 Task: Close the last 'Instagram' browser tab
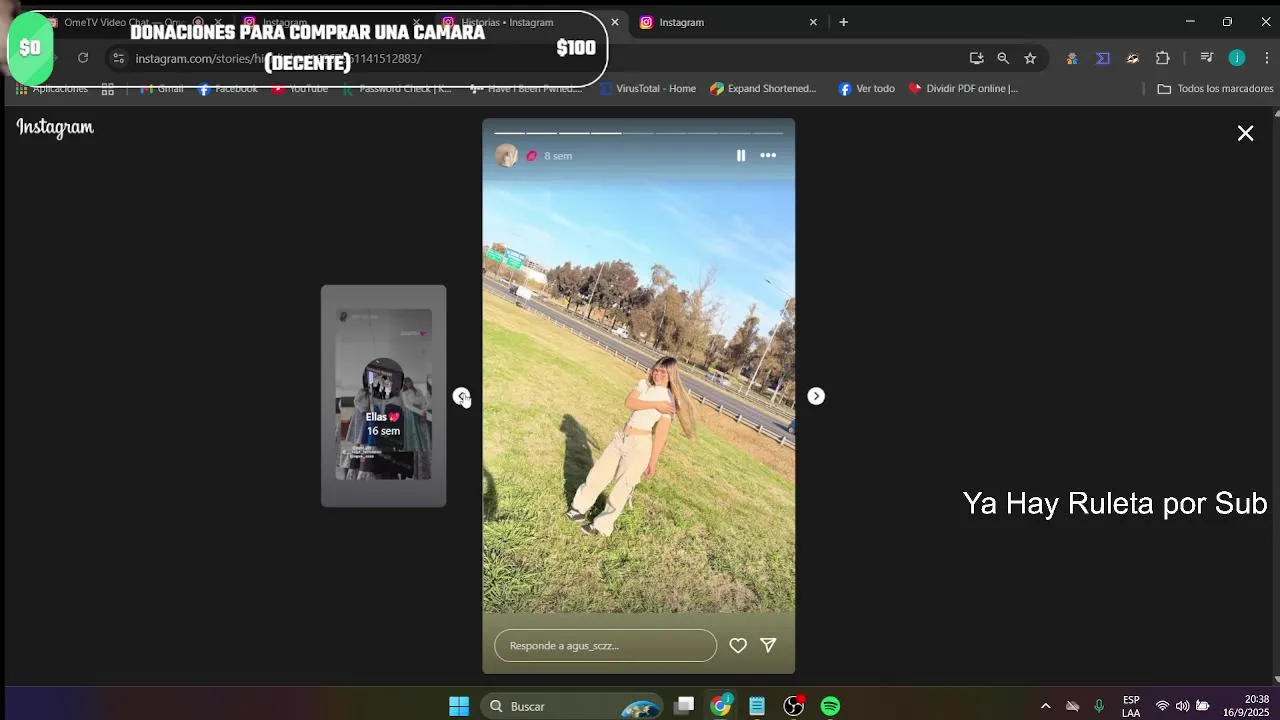click(813, 22)
